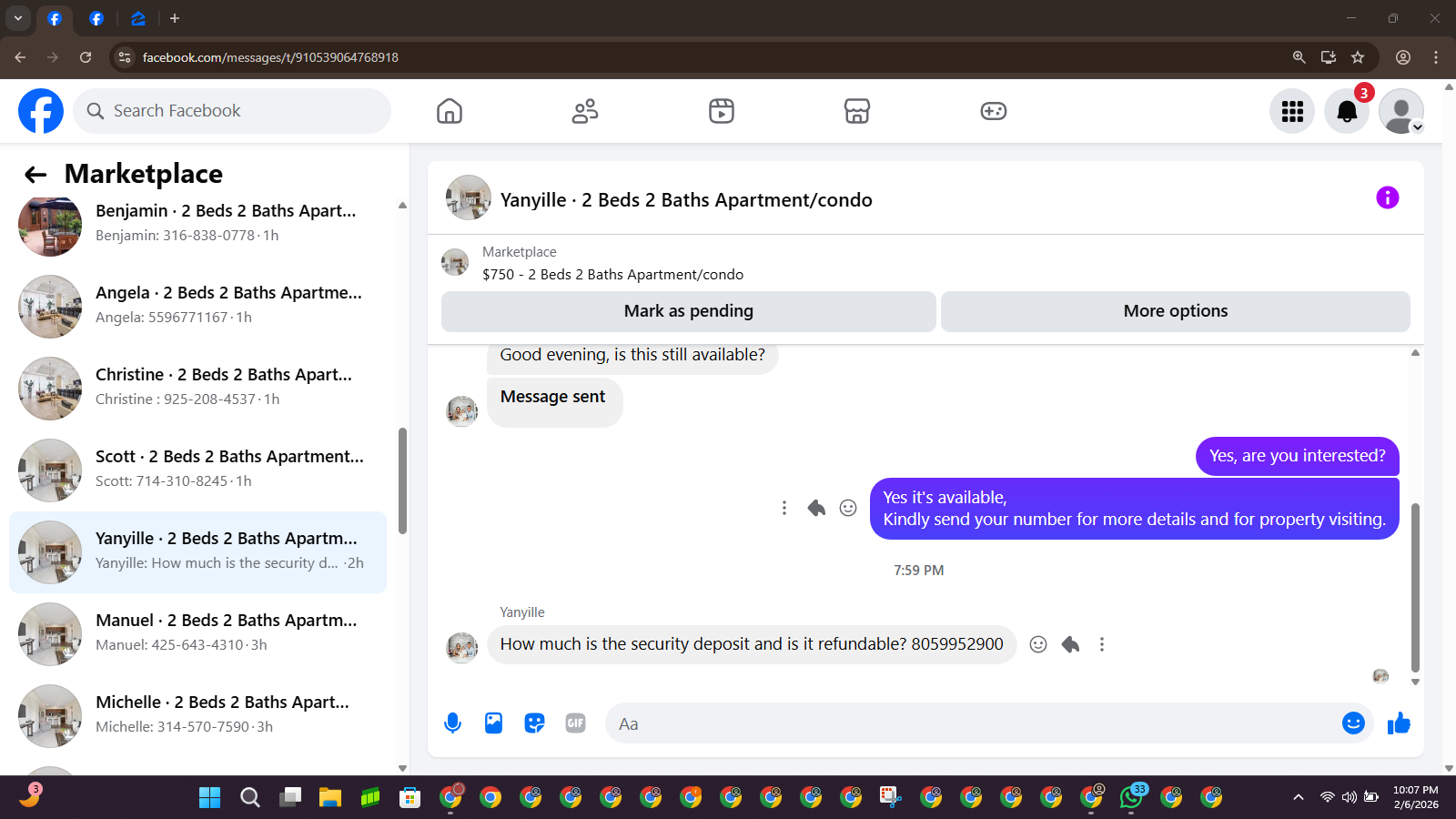Open notifications bell
Image resolution: width=1456 pixels, height=819 pixels.
tap(1347, 111)
